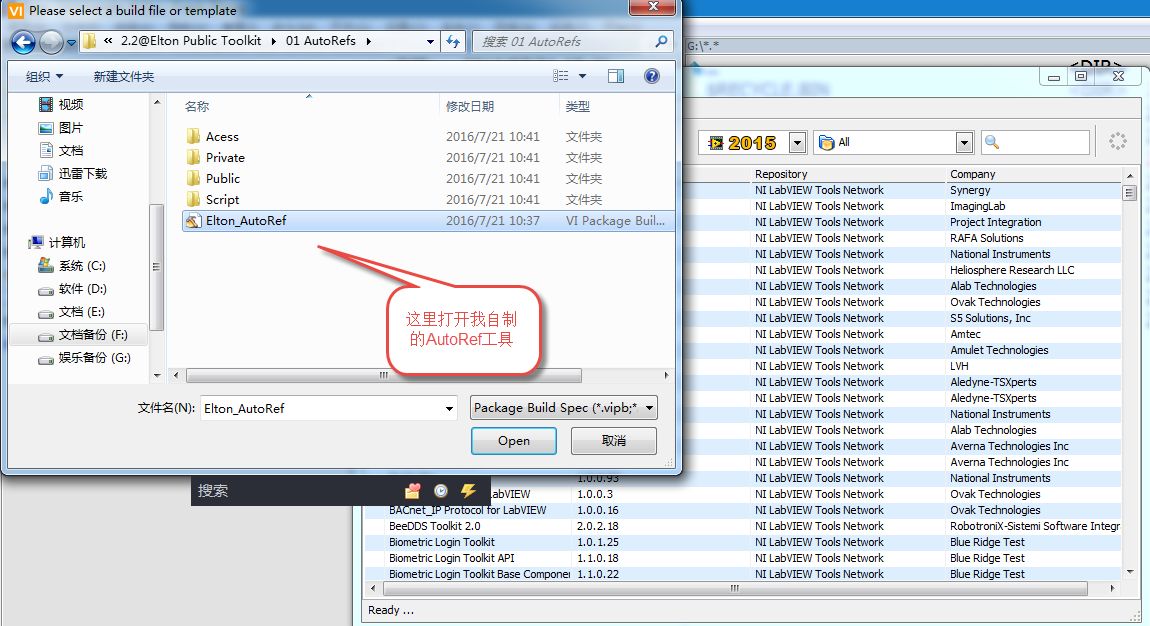
Task: Open drive 文档备份 (F:)
Action: coord(83,334)
